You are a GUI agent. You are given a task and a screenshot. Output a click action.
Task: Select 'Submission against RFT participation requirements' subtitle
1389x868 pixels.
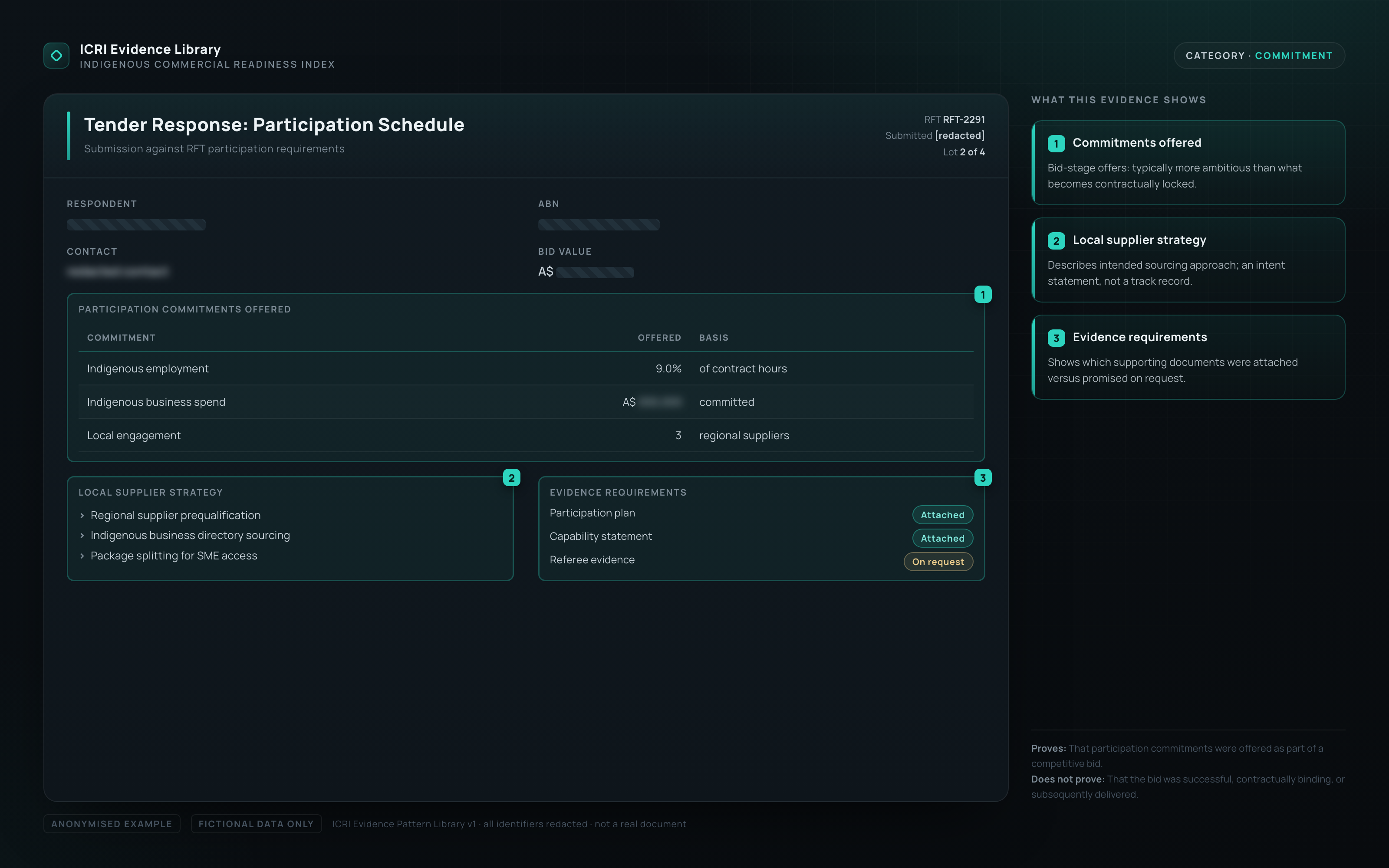point(214,149)
